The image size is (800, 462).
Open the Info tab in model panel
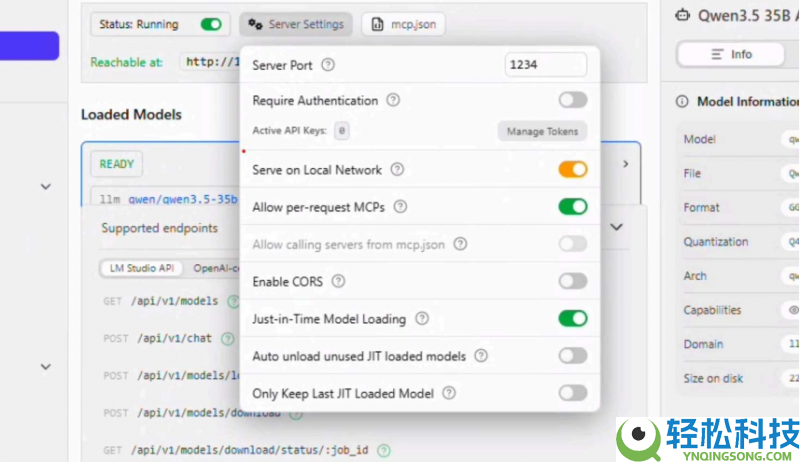[x=731, y=54]
